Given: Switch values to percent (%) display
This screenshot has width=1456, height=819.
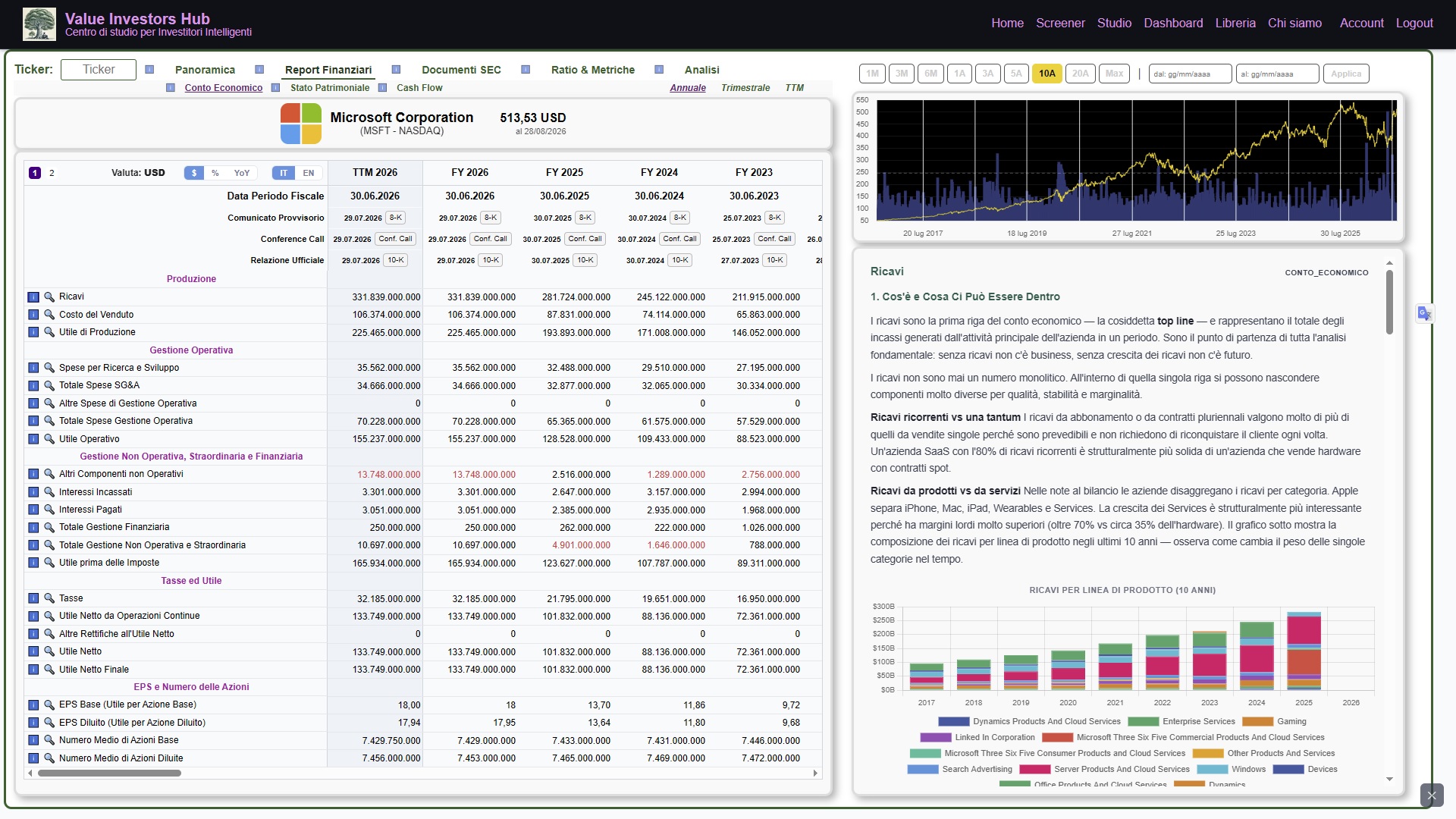Looking at the screenshot, I should point(215,173).
